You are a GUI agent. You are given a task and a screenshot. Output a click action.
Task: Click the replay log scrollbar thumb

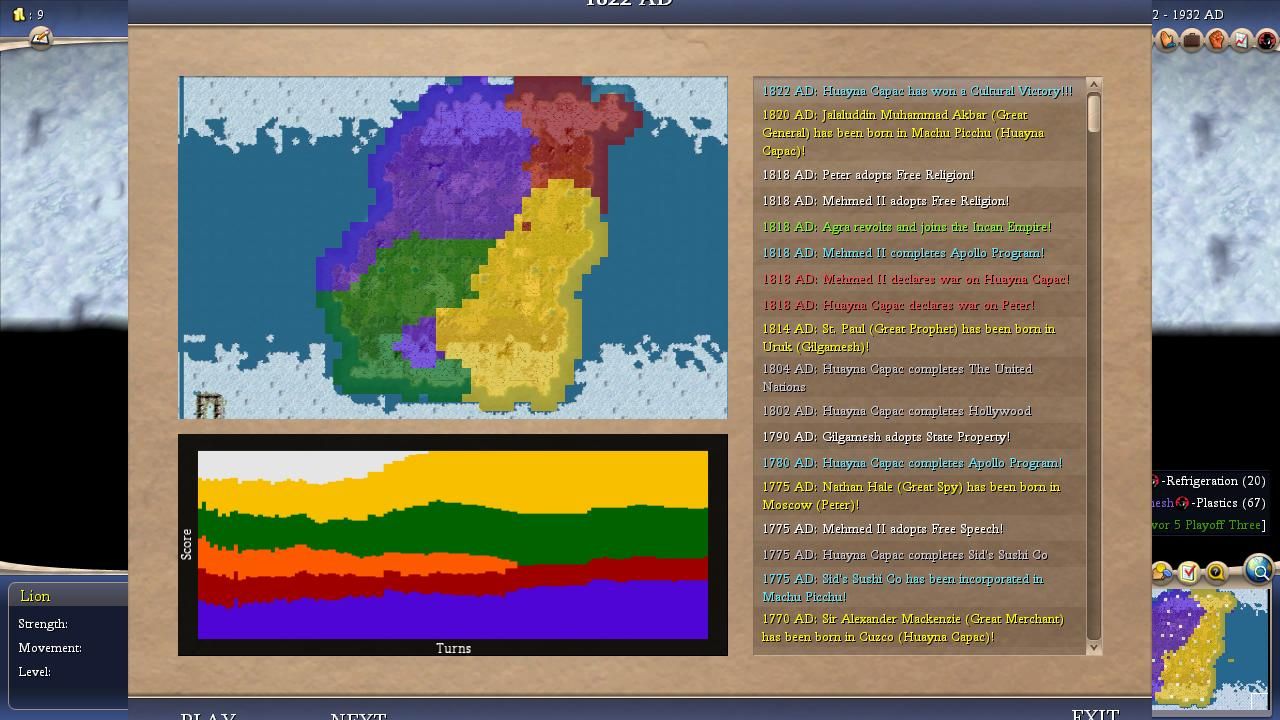(x=1093, y=112)
